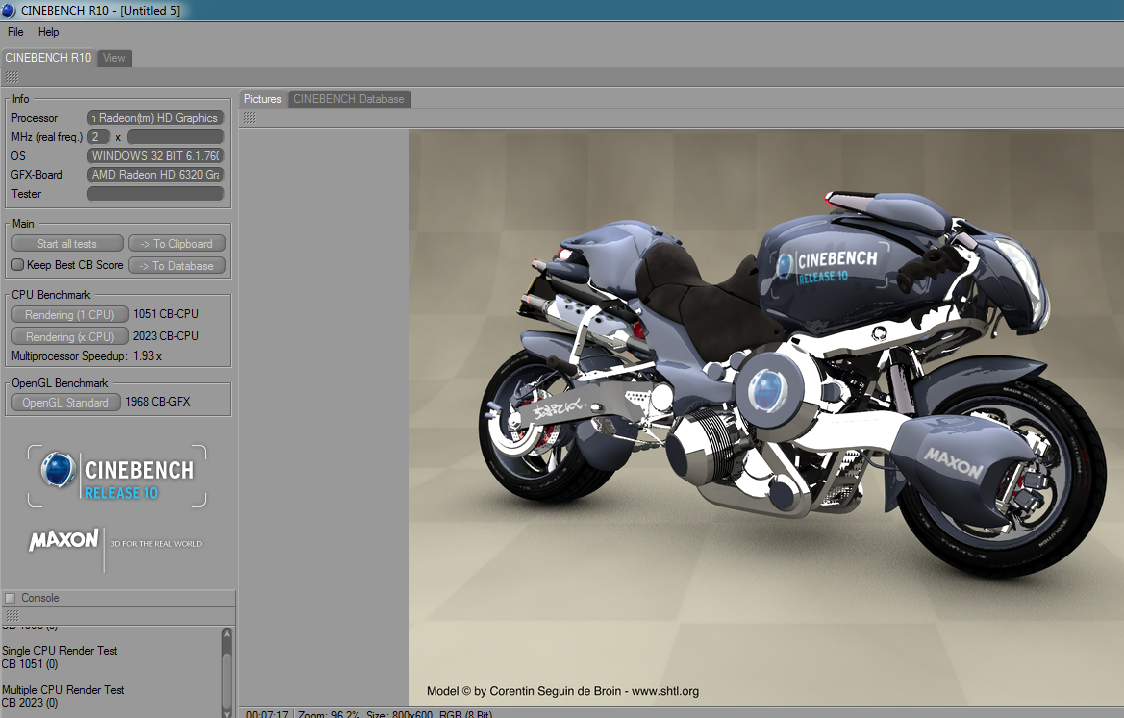Click the Multiprocessor Speedup 1.93 x value
This screenshot has height=718, width=1124.
[147, 356]
